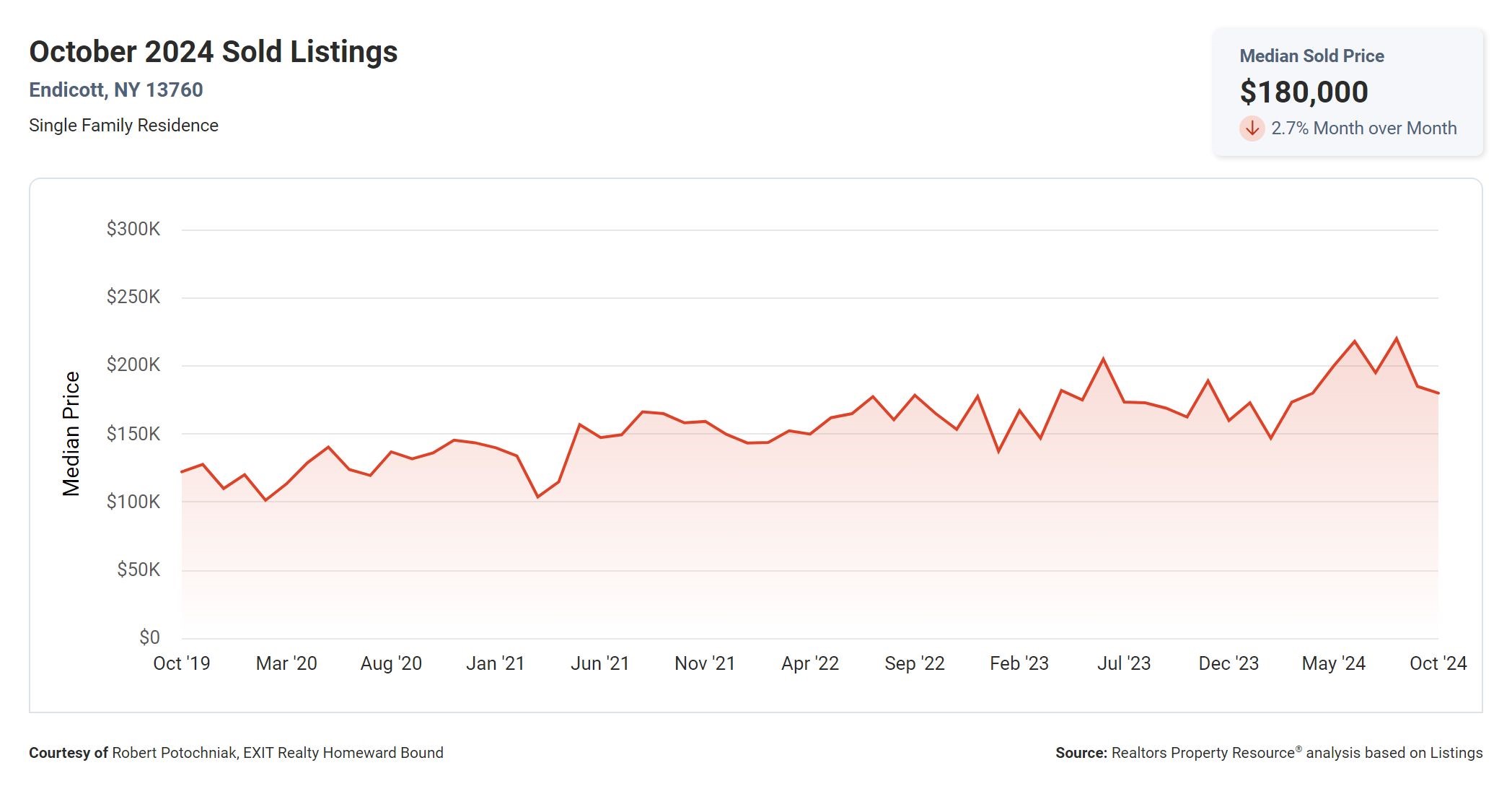
Task: Click the $0 y-axis label
Action: point(149,637)
